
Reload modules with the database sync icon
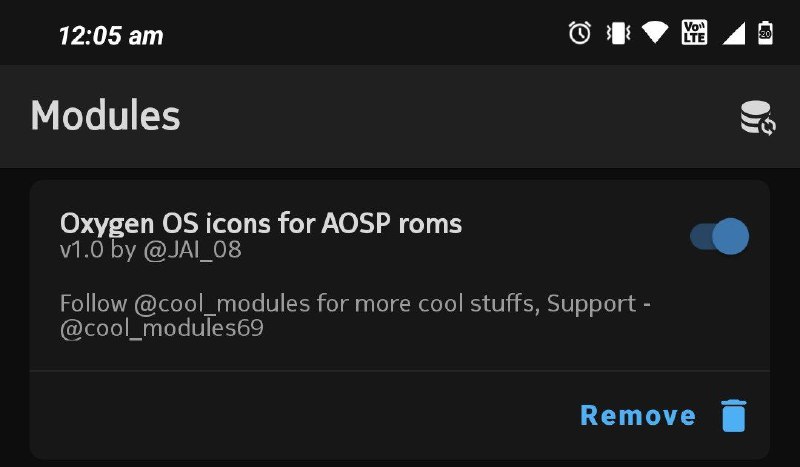(758, 117)
